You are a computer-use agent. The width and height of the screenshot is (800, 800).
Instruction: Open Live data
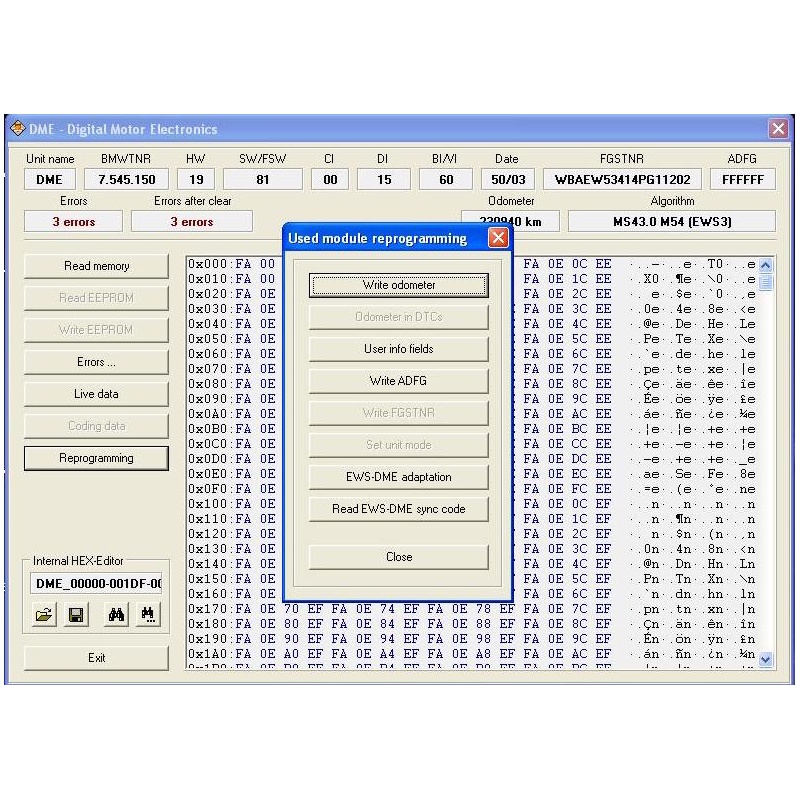(x=96, y=394)
